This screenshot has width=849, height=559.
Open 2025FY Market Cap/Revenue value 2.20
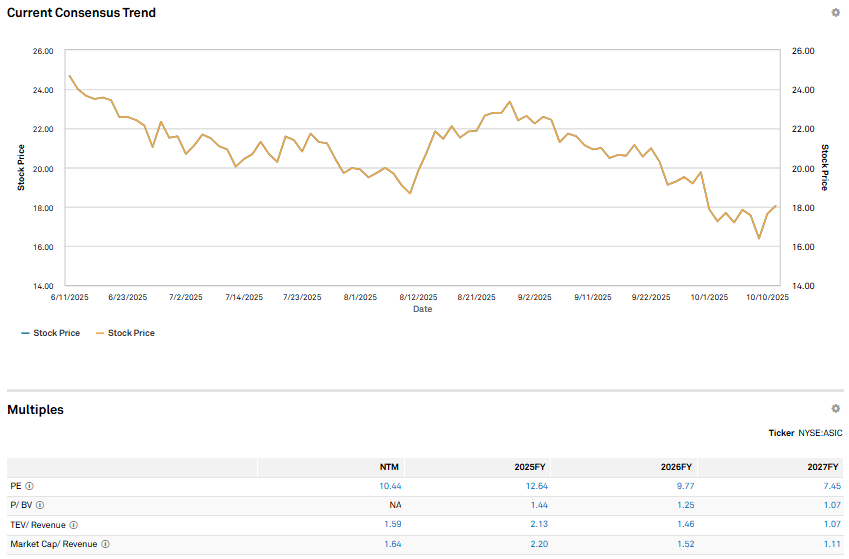tap(539, 544)
